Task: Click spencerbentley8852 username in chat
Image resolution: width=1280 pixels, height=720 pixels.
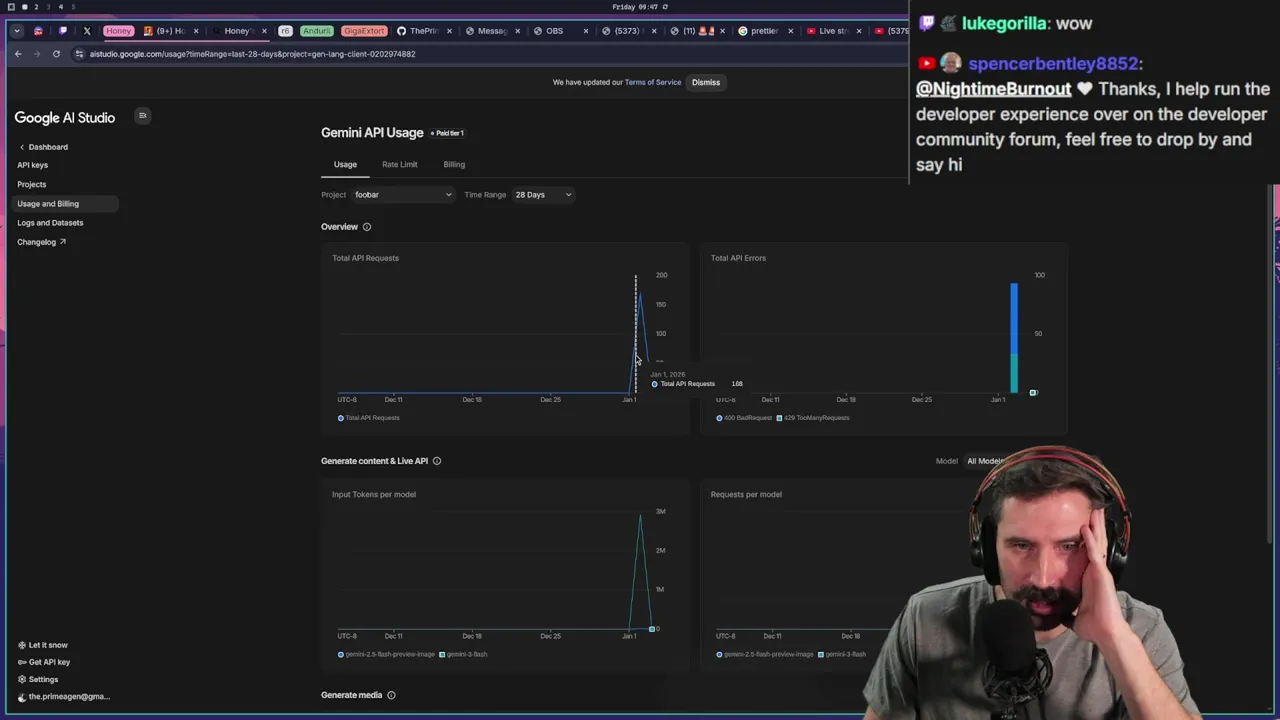Action: (x=1055, y=63)
